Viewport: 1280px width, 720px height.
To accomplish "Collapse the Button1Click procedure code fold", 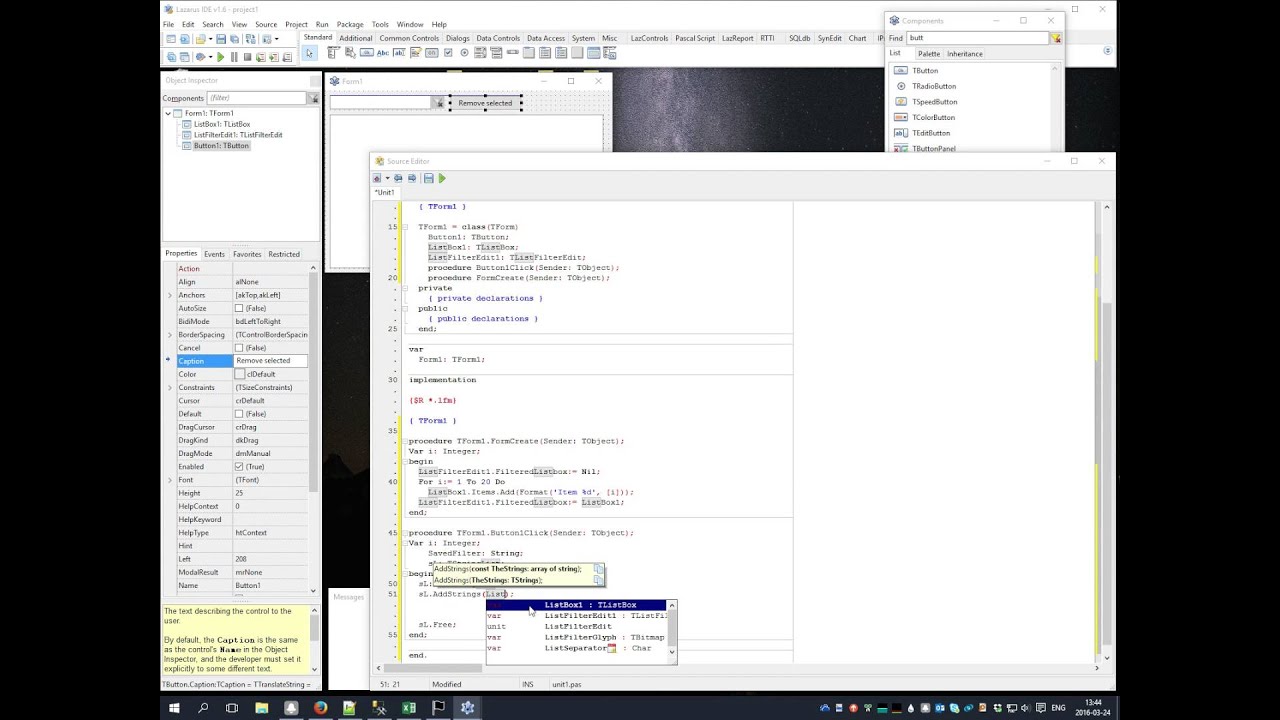I will coord(404,533).
